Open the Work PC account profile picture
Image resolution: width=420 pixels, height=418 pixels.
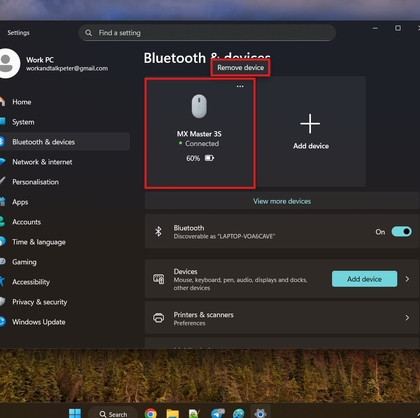point(7,63)
